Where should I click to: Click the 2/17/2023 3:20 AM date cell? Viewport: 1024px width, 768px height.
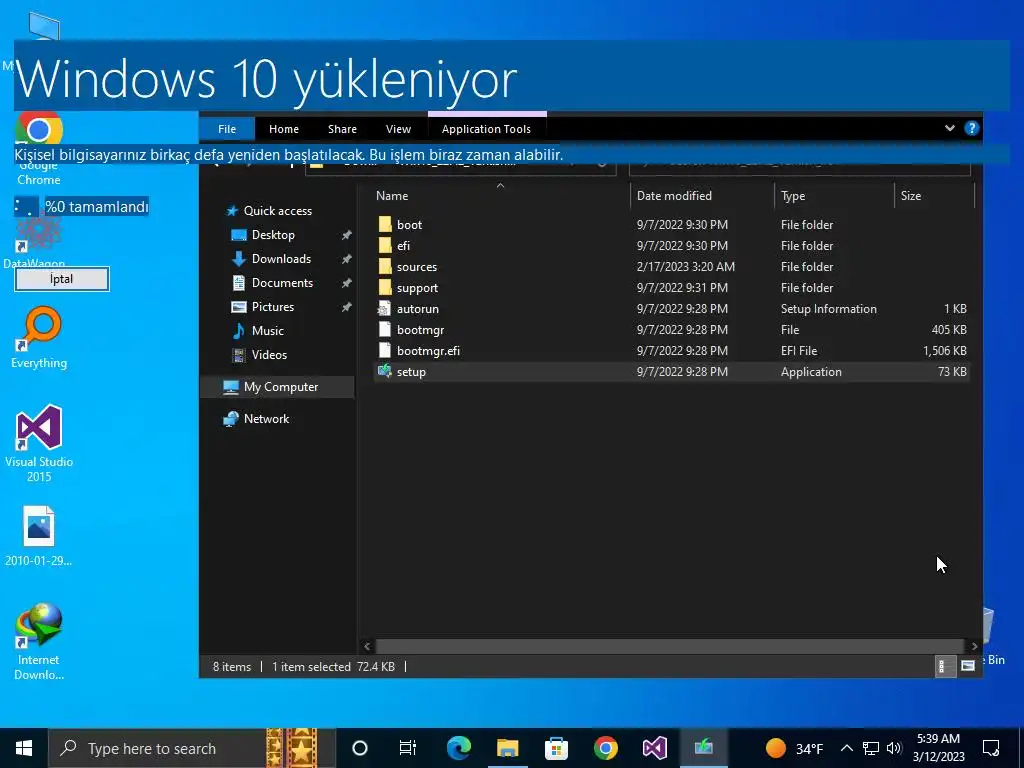[x=686, y=266]
